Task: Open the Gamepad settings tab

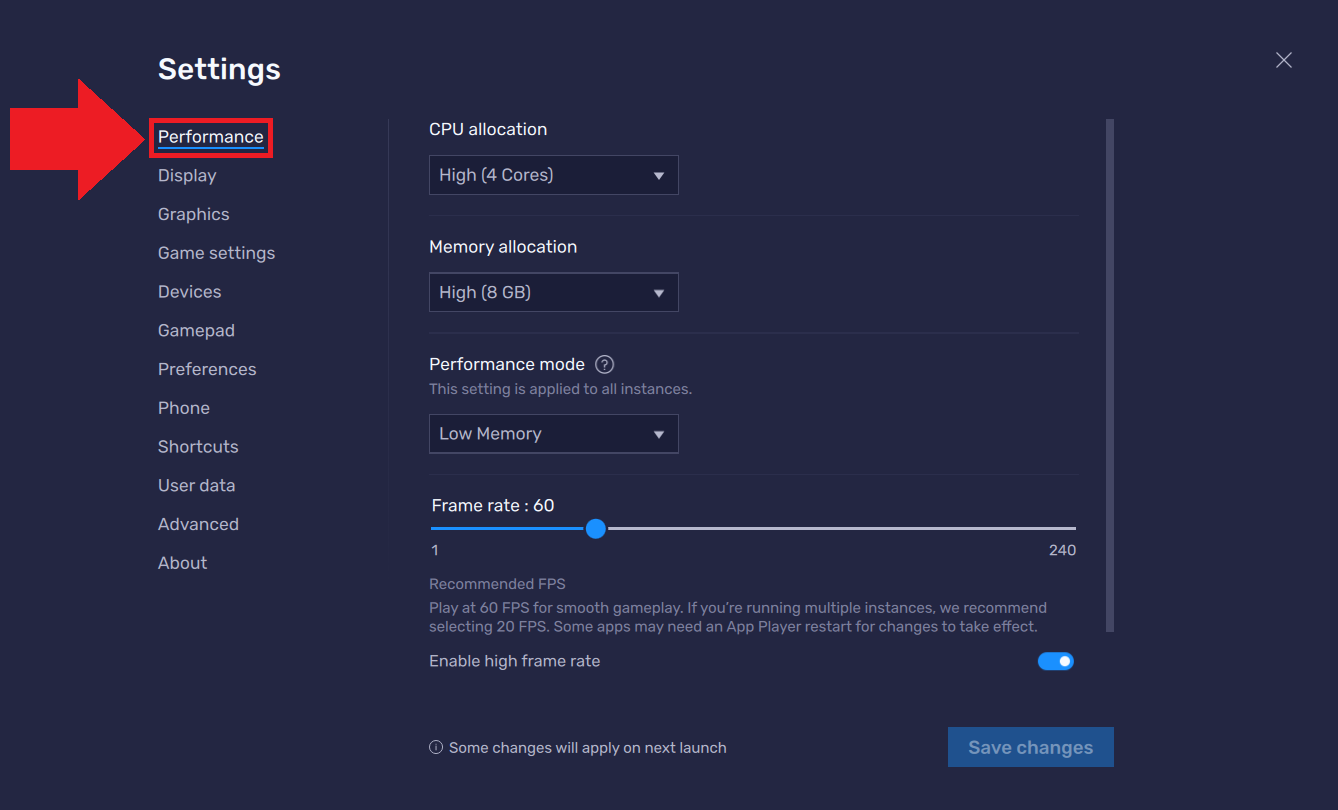Action: pos(196,331)
